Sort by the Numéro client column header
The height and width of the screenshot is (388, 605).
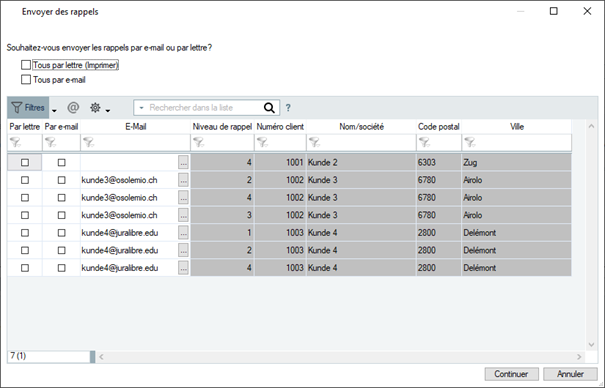coord(280,127)
